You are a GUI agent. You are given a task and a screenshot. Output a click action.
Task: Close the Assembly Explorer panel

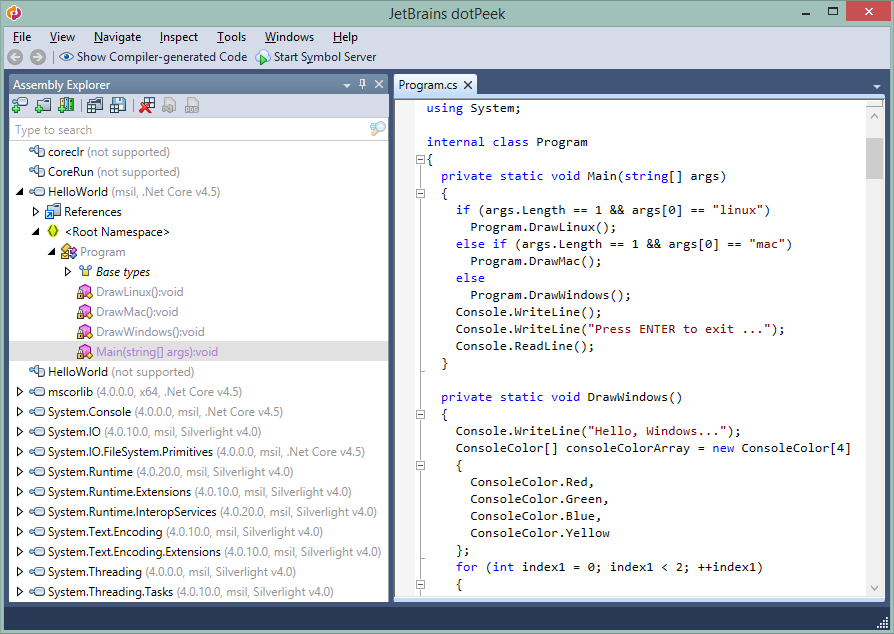[x=379, y=84]
